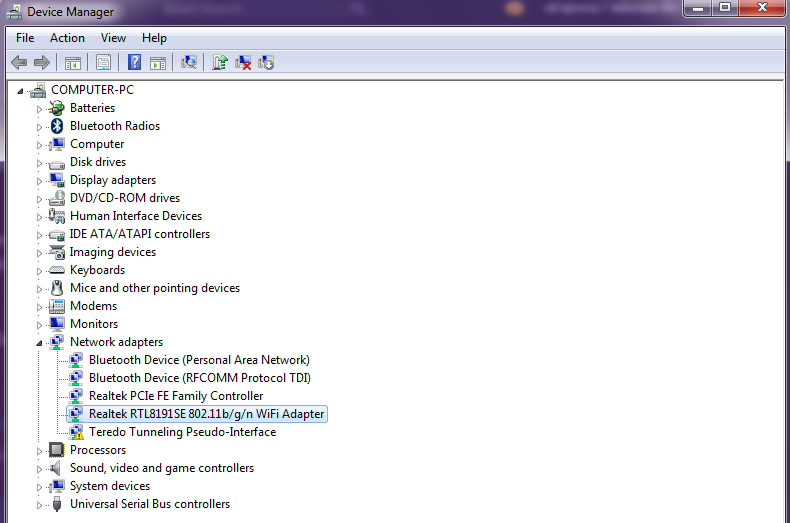Expand the Keyboards node arrow
The width and height of the screenshot is (790, 523).
(39, 271)
